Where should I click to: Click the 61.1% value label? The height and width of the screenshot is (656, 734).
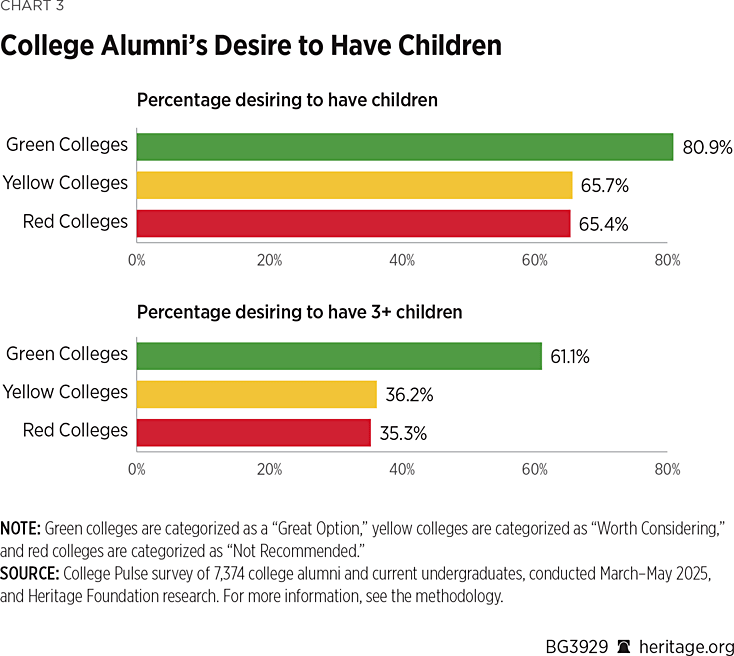[569, 356]
